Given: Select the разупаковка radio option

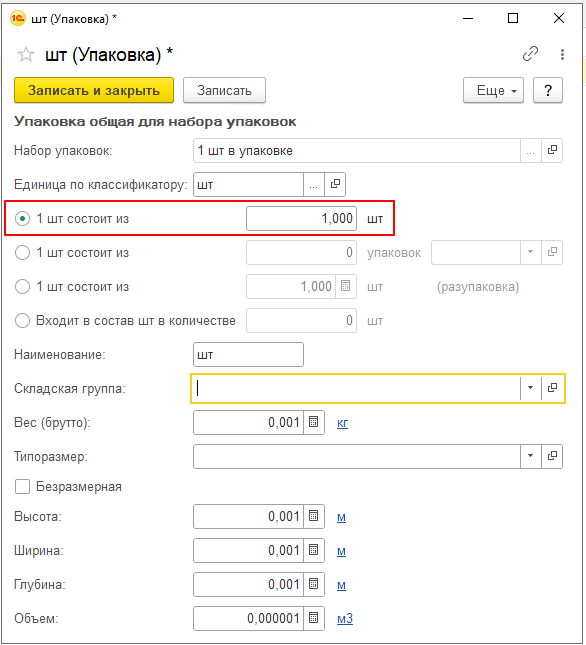Looking at the screenshot, I should 22,286.
